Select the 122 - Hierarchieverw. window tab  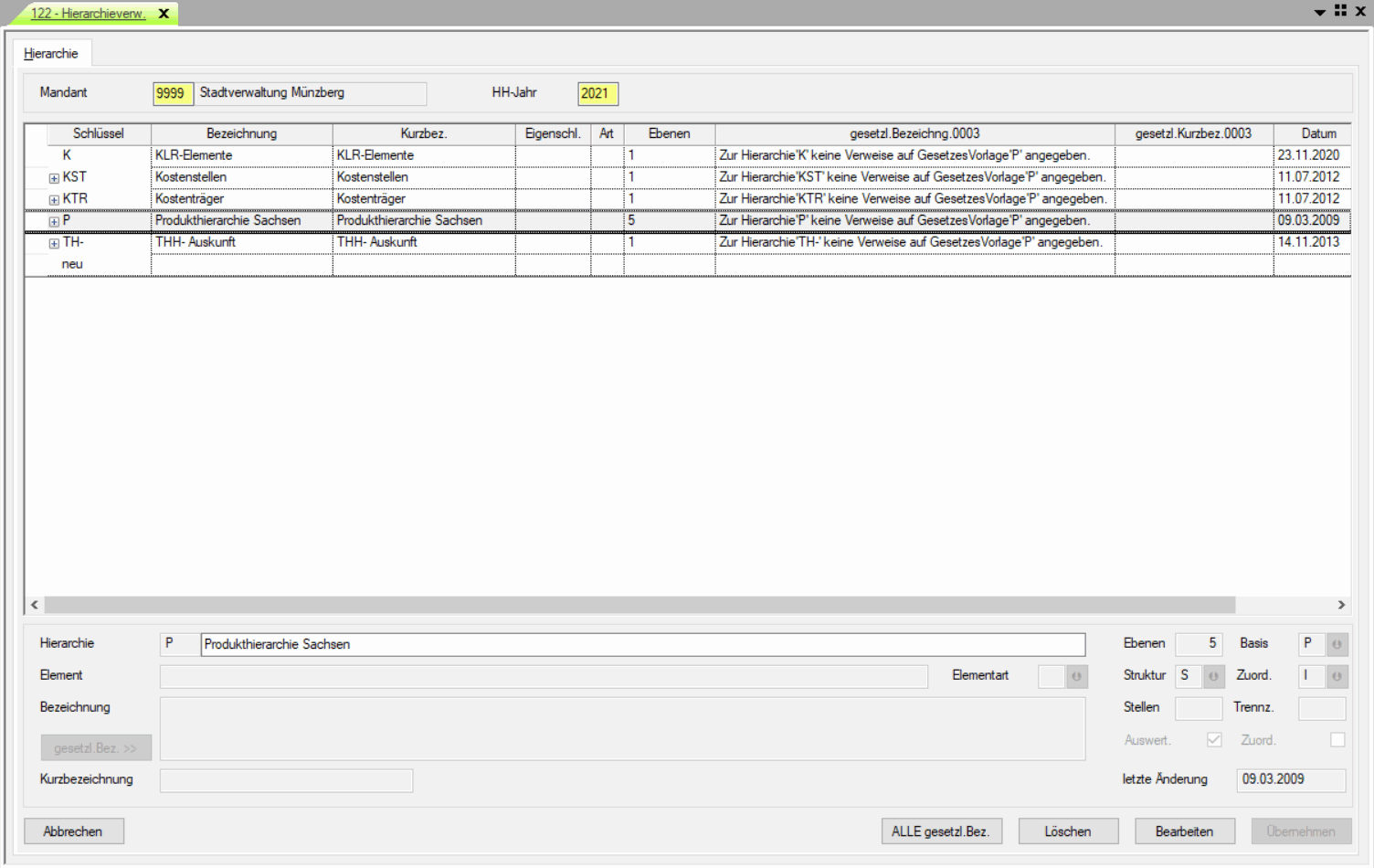pyautogui.click(x=88, y=14)
